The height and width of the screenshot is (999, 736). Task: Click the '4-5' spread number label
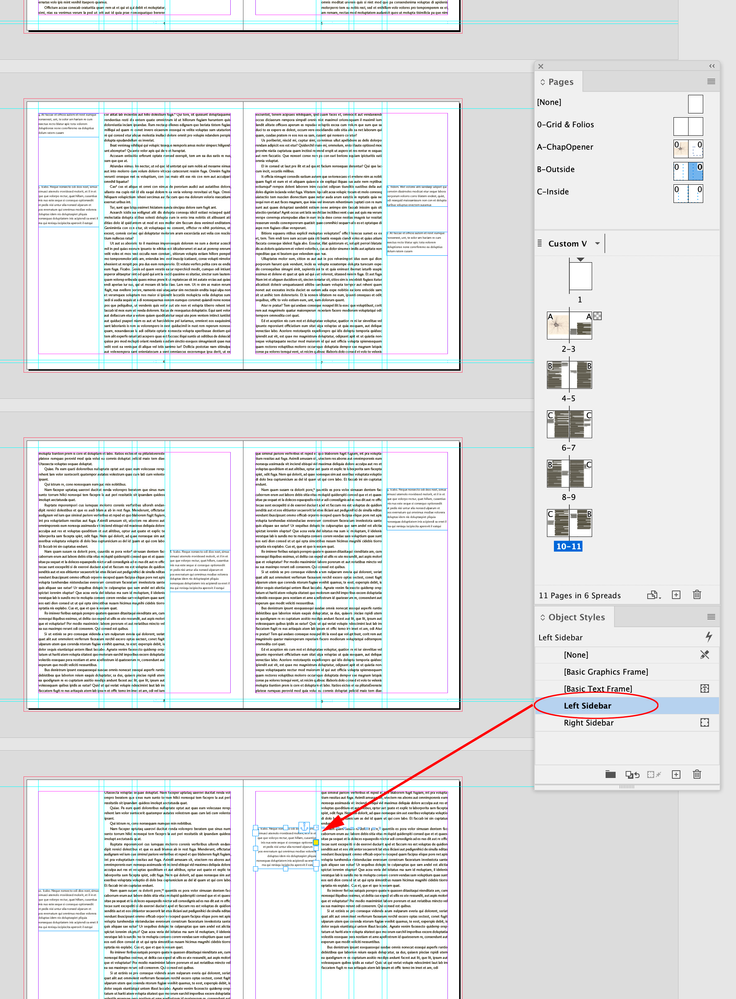coord(568,398)
